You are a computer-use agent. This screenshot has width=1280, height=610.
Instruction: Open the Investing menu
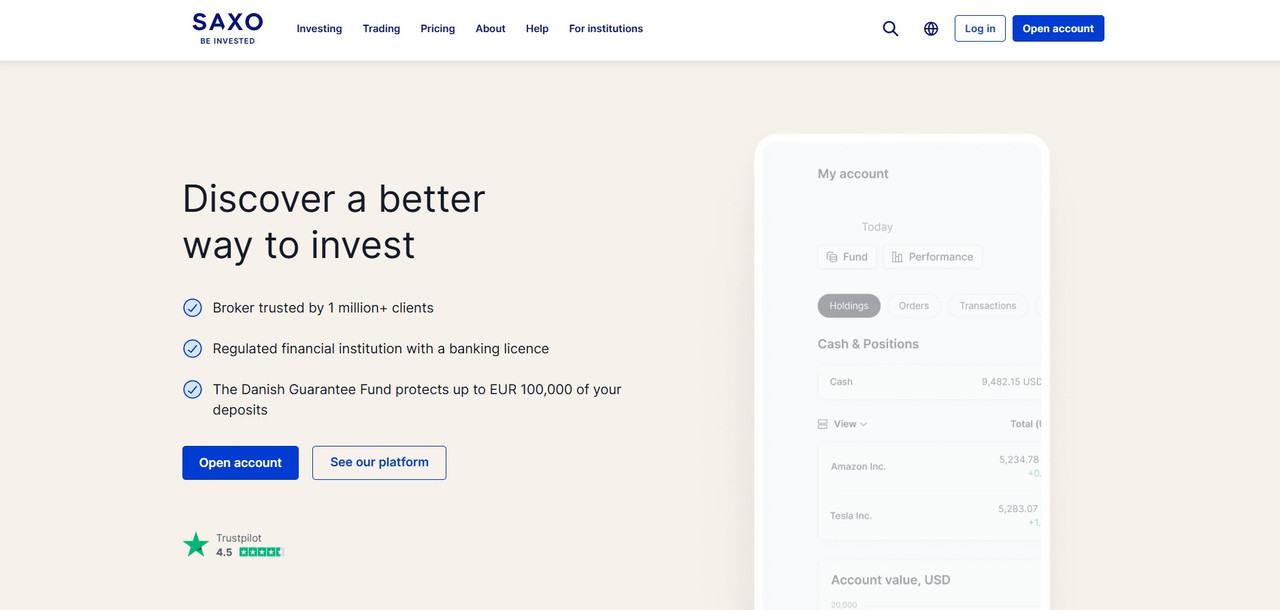(x=319, y=29)
